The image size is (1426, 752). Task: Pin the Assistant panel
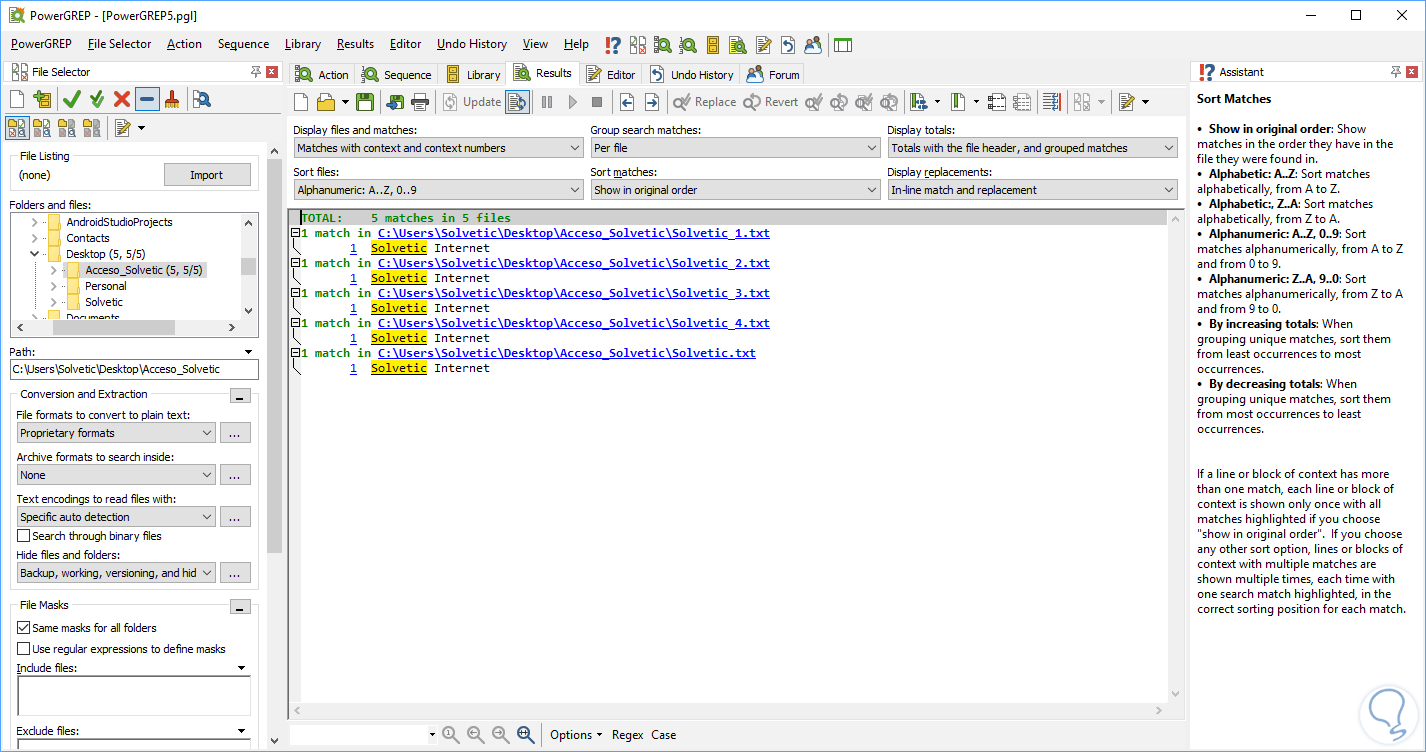[x=1396, y=72]
